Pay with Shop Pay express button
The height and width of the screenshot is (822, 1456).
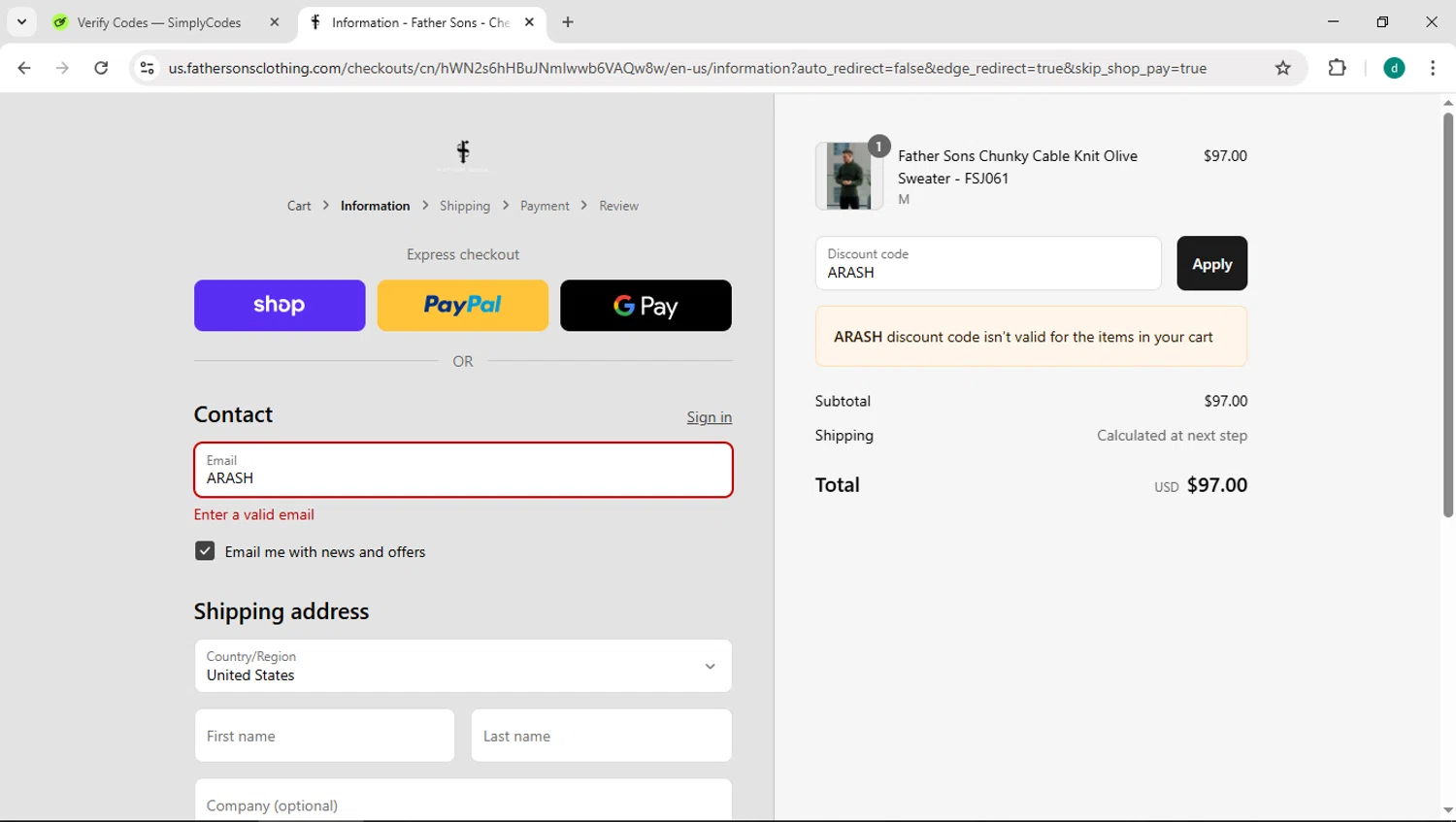[x=280, y=306]
